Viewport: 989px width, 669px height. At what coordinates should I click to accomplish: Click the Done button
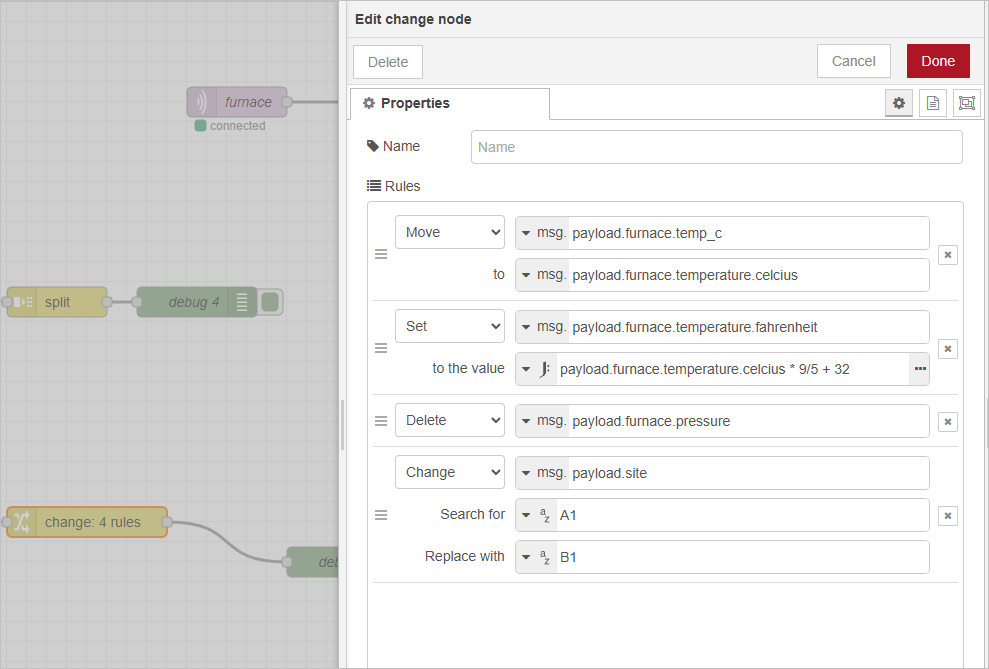(937, 61)
